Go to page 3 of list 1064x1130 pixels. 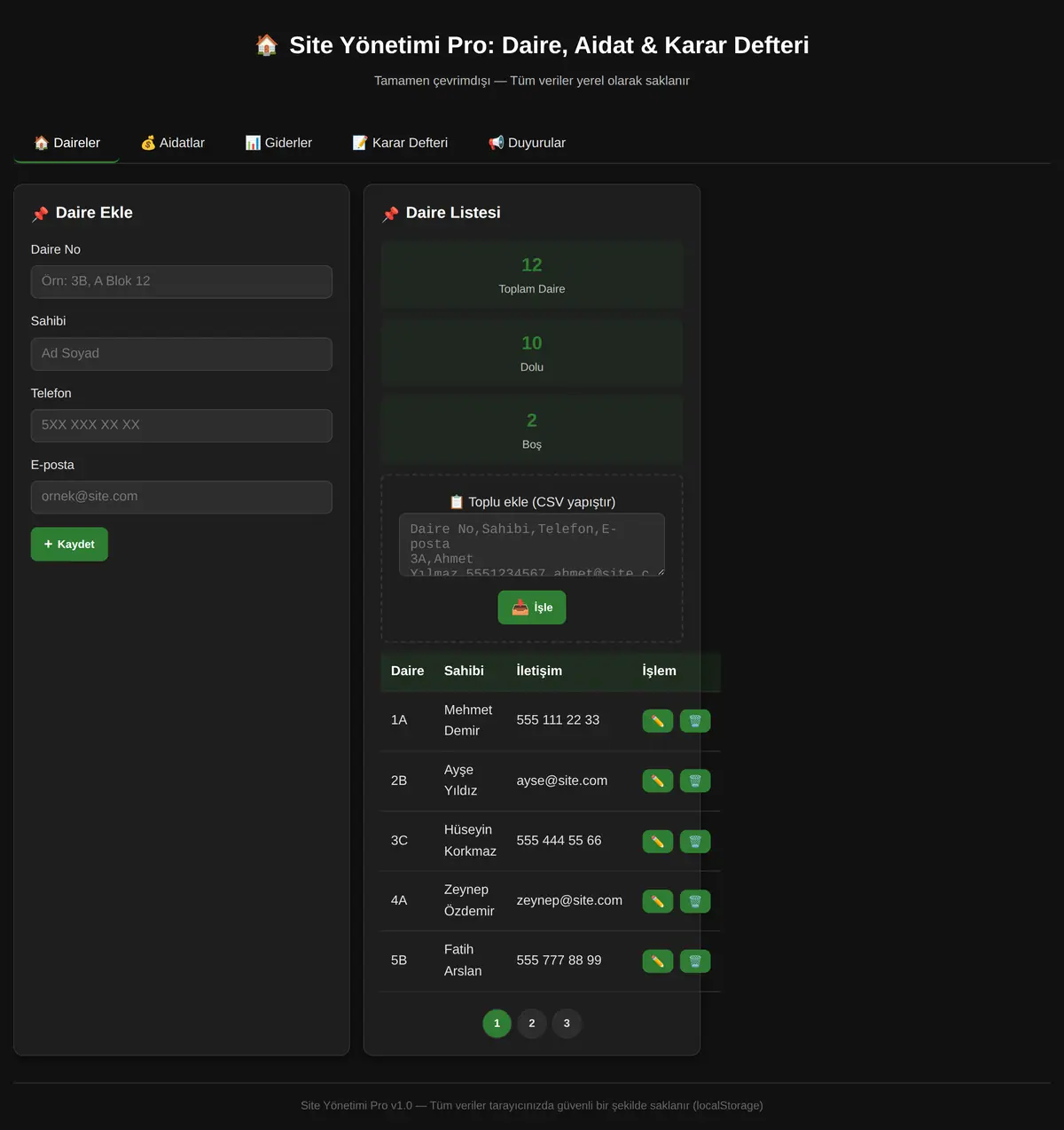pyautogui.click(x=567, y=1024)
